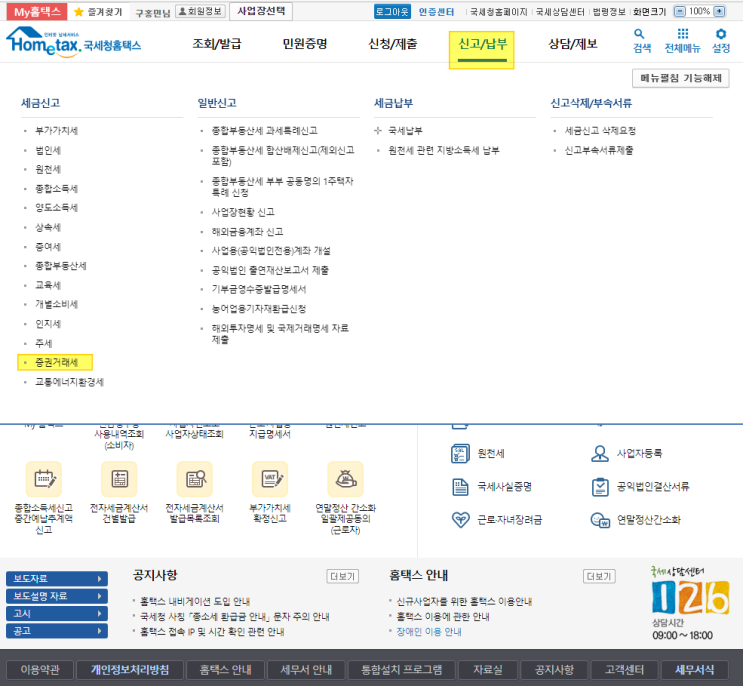
Task: Open notice 홈택스 접속 IP 및 시간 확인
Action: [x=212, y=632]
